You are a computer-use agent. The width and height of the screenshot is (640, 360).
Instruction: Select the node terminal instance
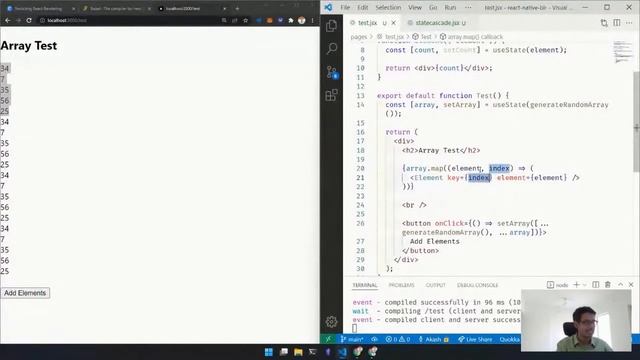tap(558, 285)
